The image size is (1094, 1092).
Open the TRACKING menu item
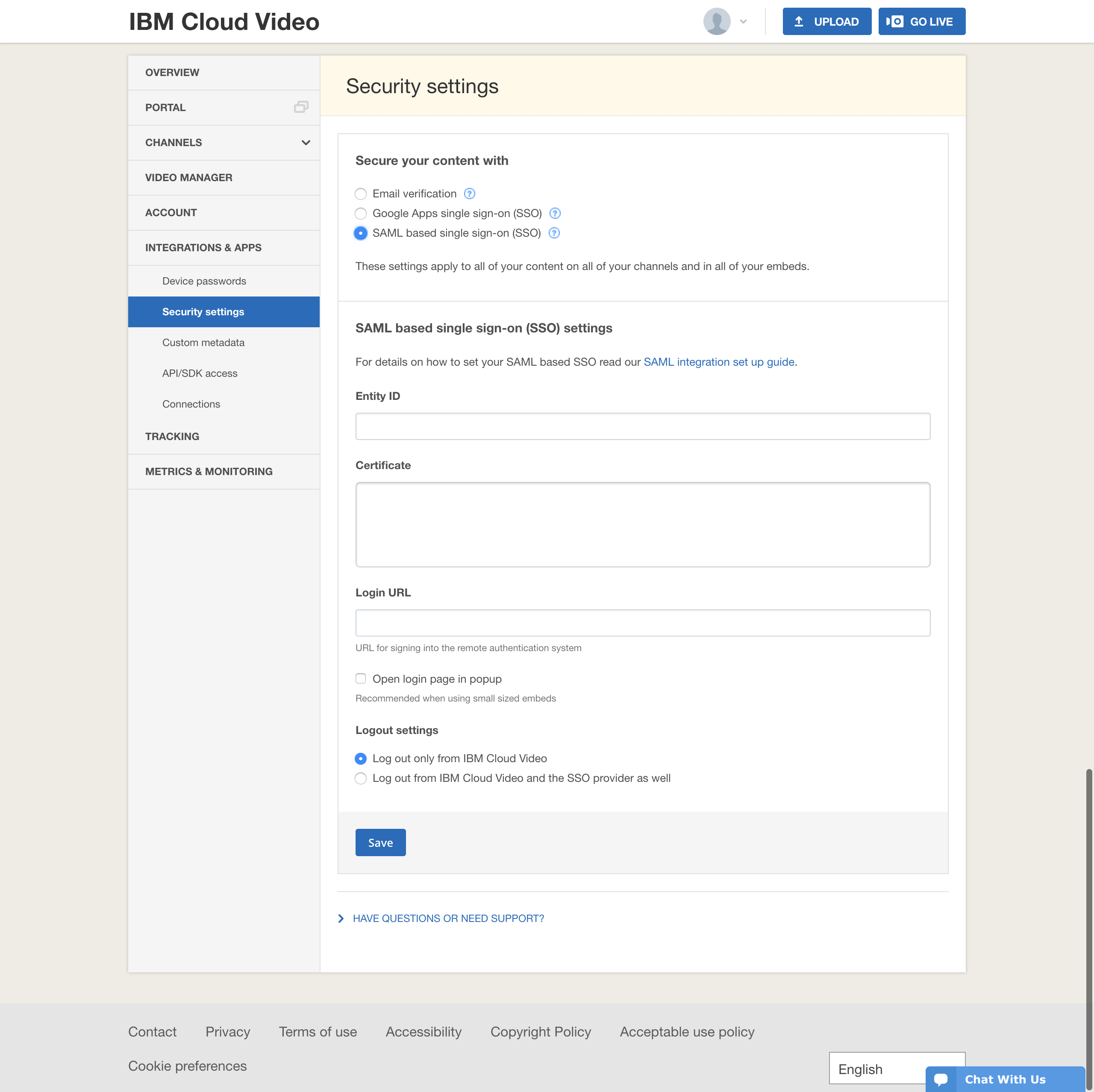tap(224, 437)
